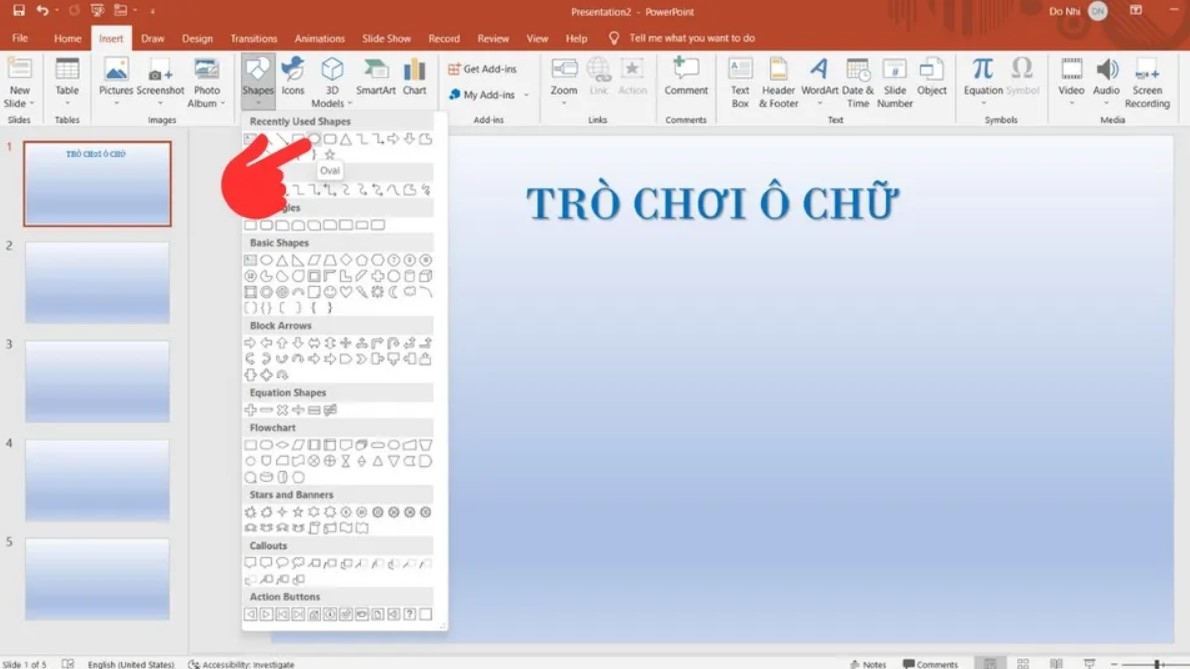Screen dimensions: 1190x669
Task: Select the Not Equal equation shape
Action: click(x=330, y=410)
